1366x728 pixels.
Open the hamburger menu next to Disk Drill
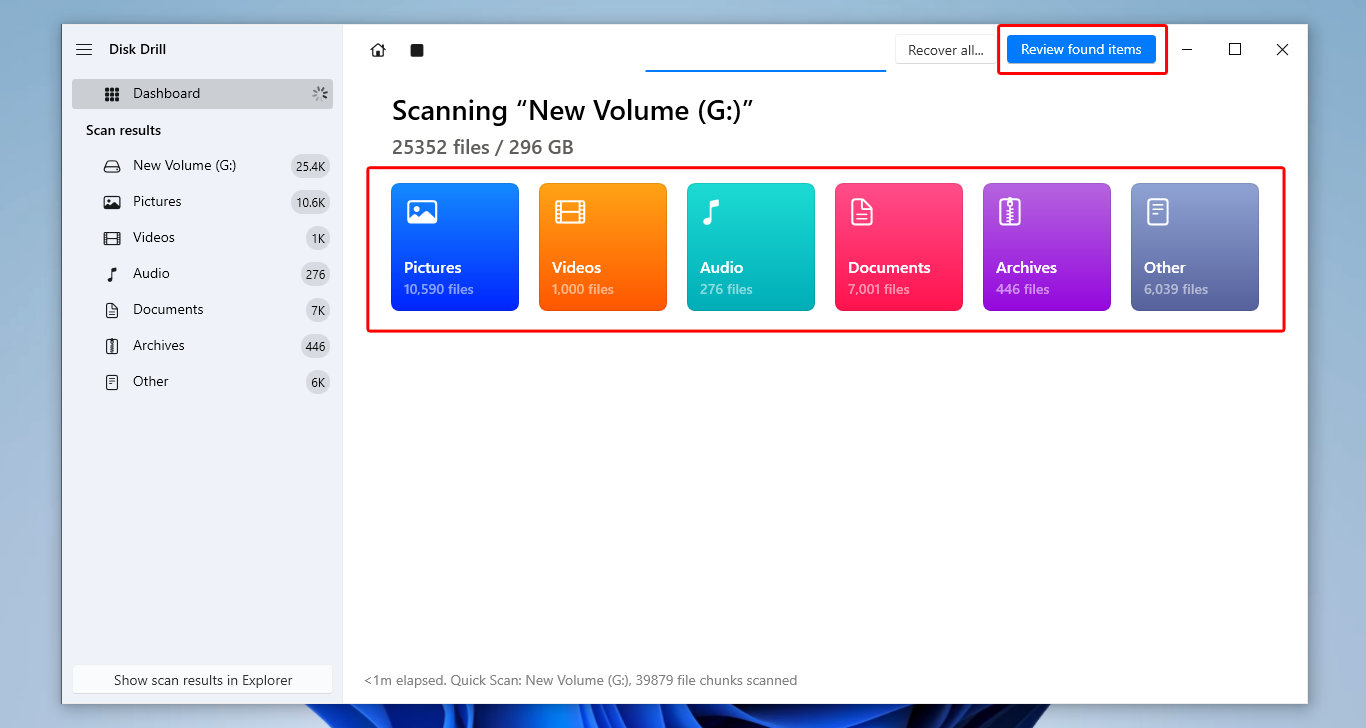point(84,50)
